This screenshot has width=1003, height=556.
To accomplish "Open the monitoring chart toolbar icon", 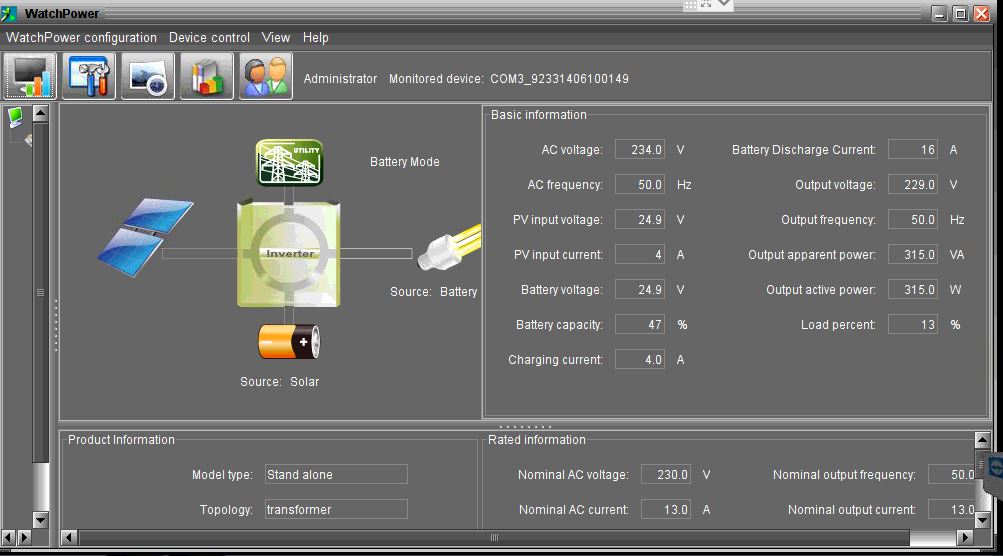I will tap(30, 76).
